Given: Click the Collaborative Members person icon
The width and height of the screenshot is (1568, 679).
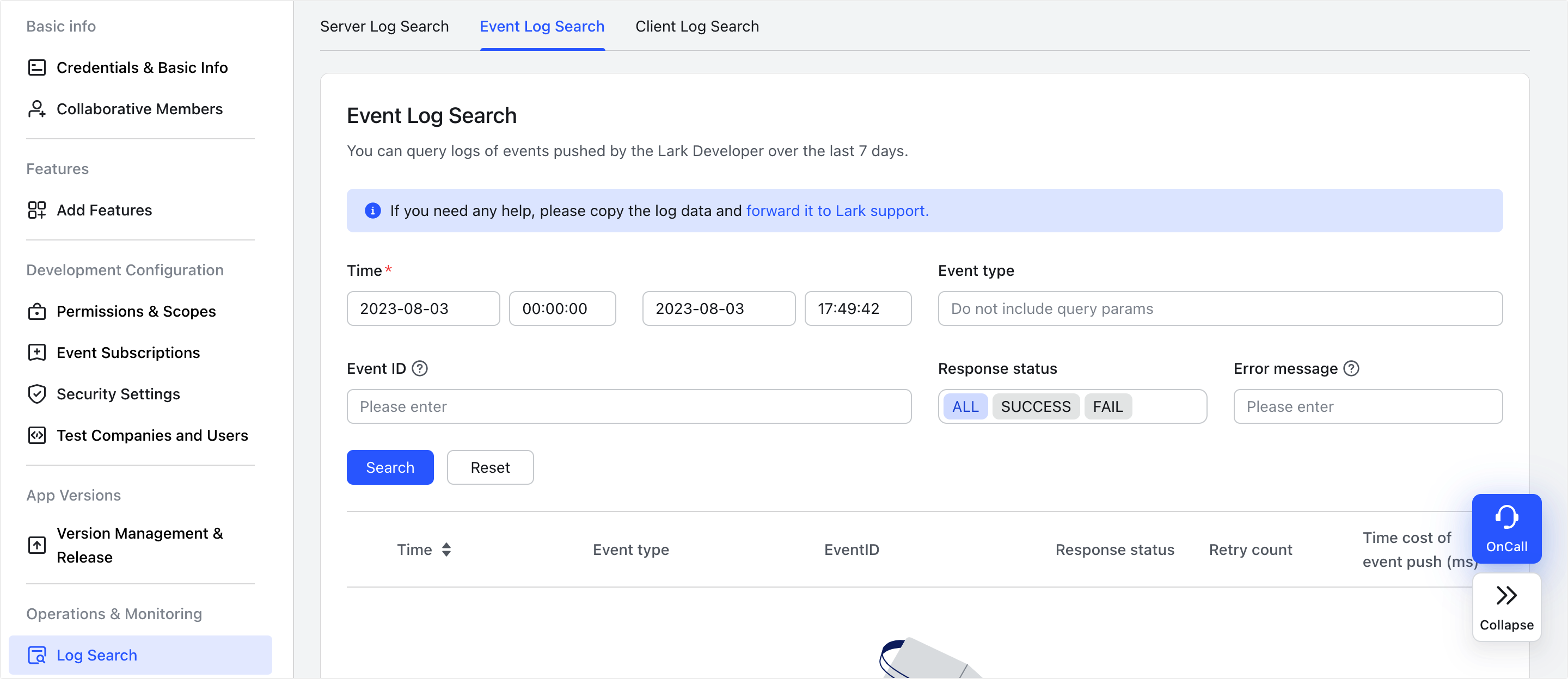Looking at the screenshot, I should tap(37, 109).
